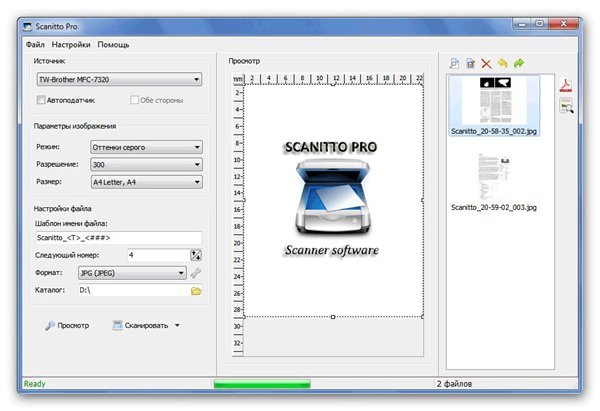Viewport: 600px width, 411px height.
Task: Click the yellow rotate left arrow
Action: coord(502,63)
